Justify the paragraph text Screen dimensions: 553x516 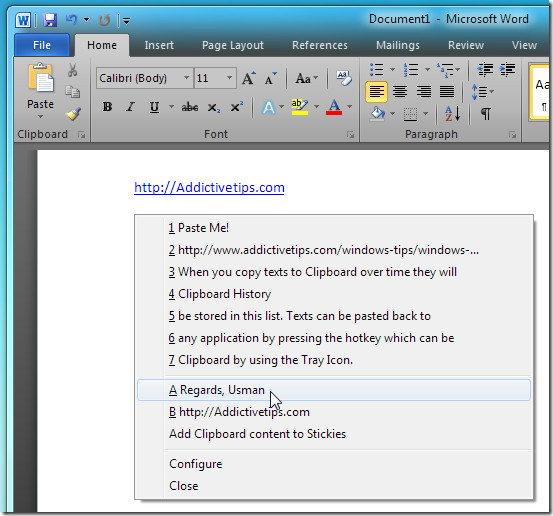(447, 92)
